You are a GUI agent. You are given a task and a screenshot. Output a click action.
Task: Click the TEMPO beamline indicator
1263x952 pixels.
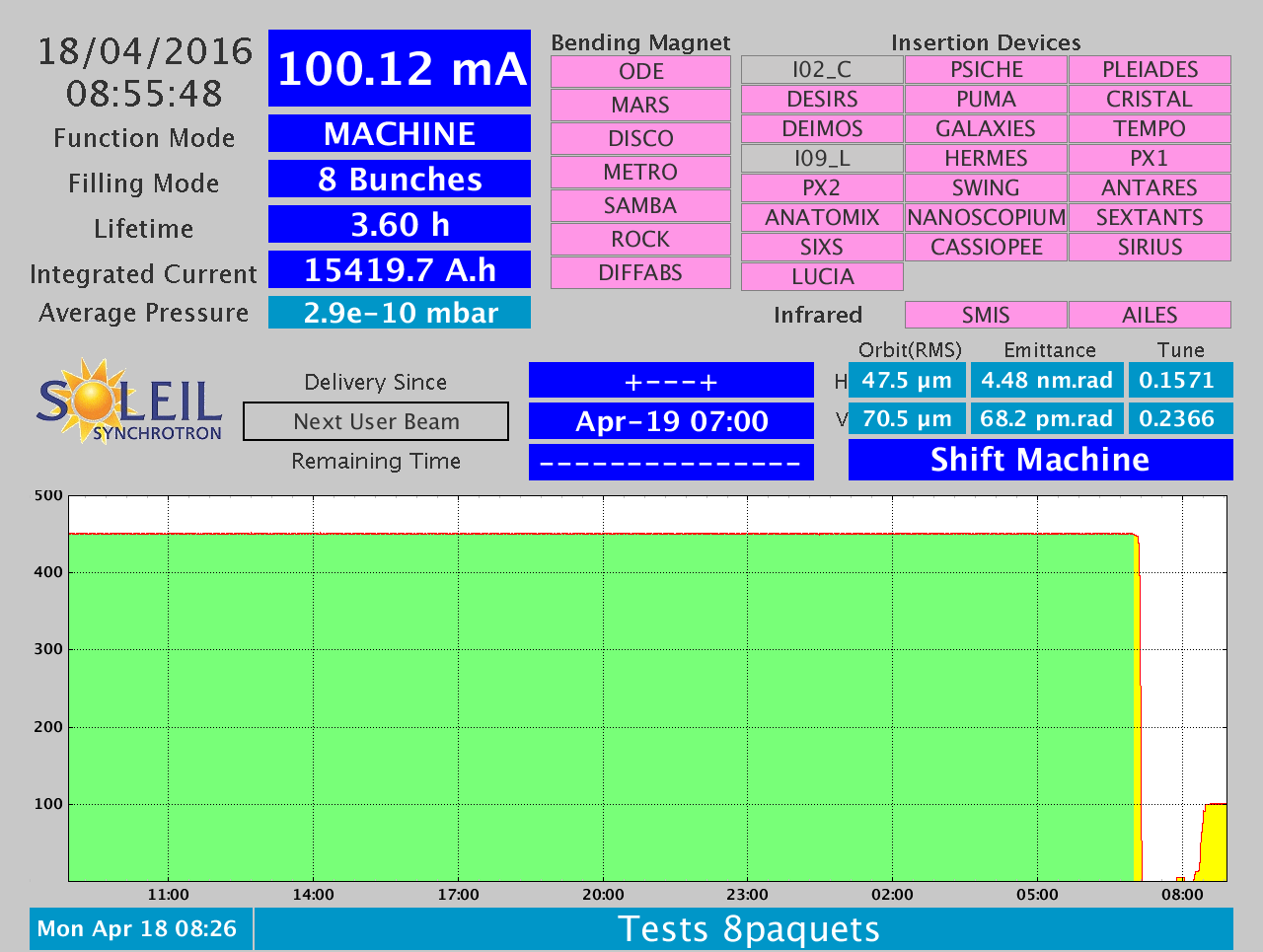pyautogui.click(x=1150, y=129)
